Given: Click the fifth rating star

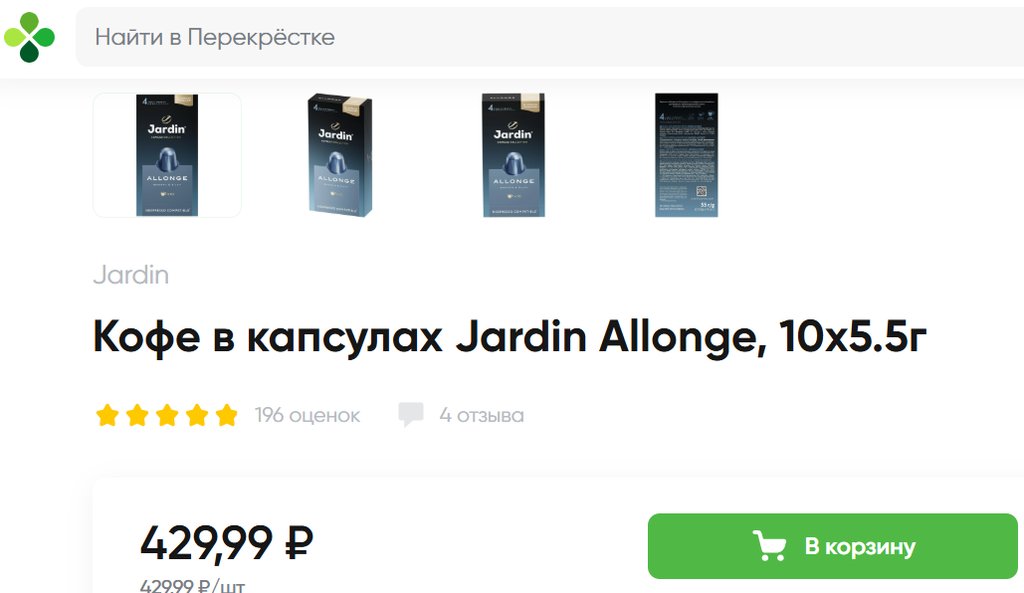Looking at the screenshot, I should click(x=227, y=415).
